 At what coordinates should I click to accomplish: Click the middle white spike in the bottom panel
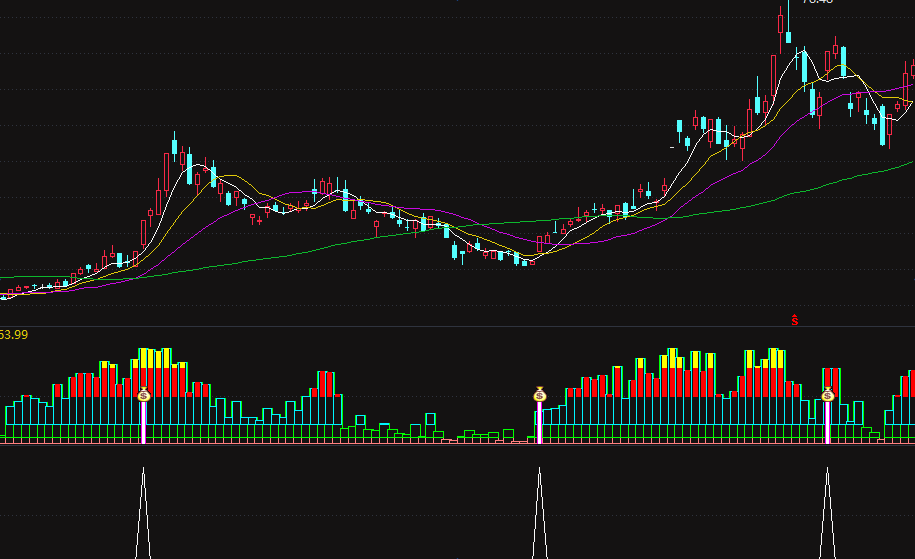(x=540, y=513)
